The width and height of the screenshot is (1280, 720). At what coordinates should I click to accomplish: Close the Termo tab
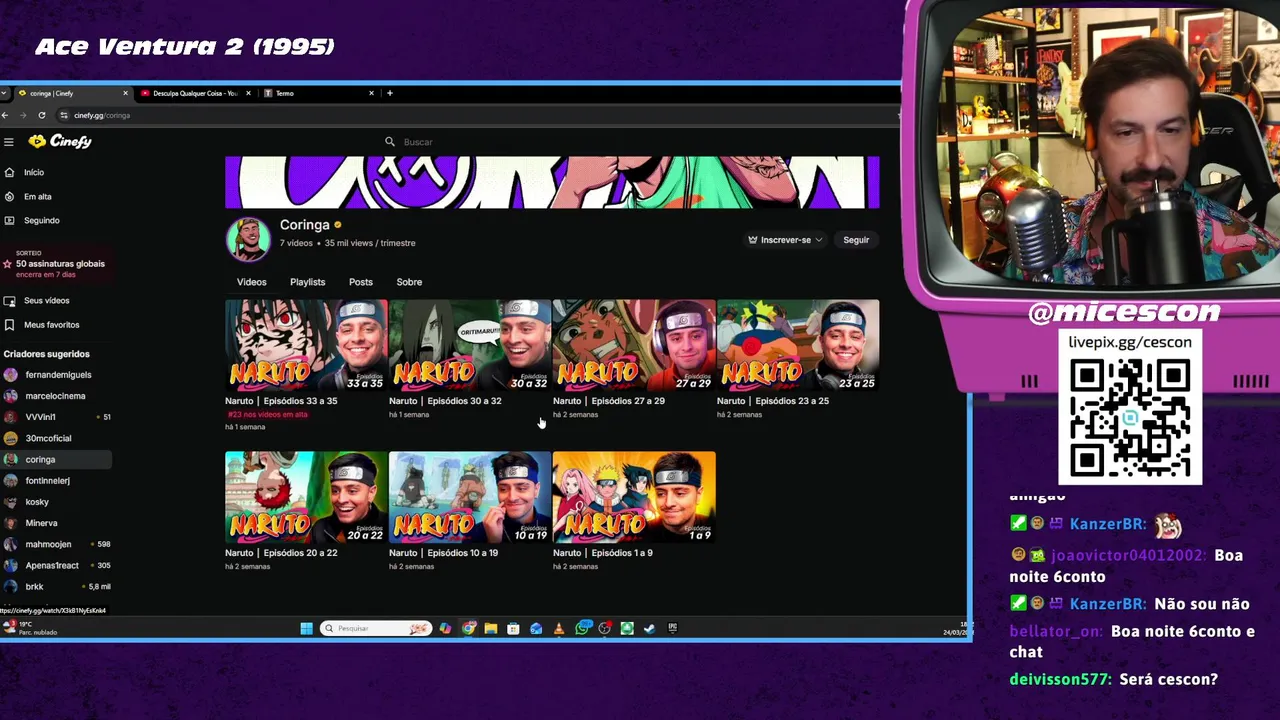[371, 93]
